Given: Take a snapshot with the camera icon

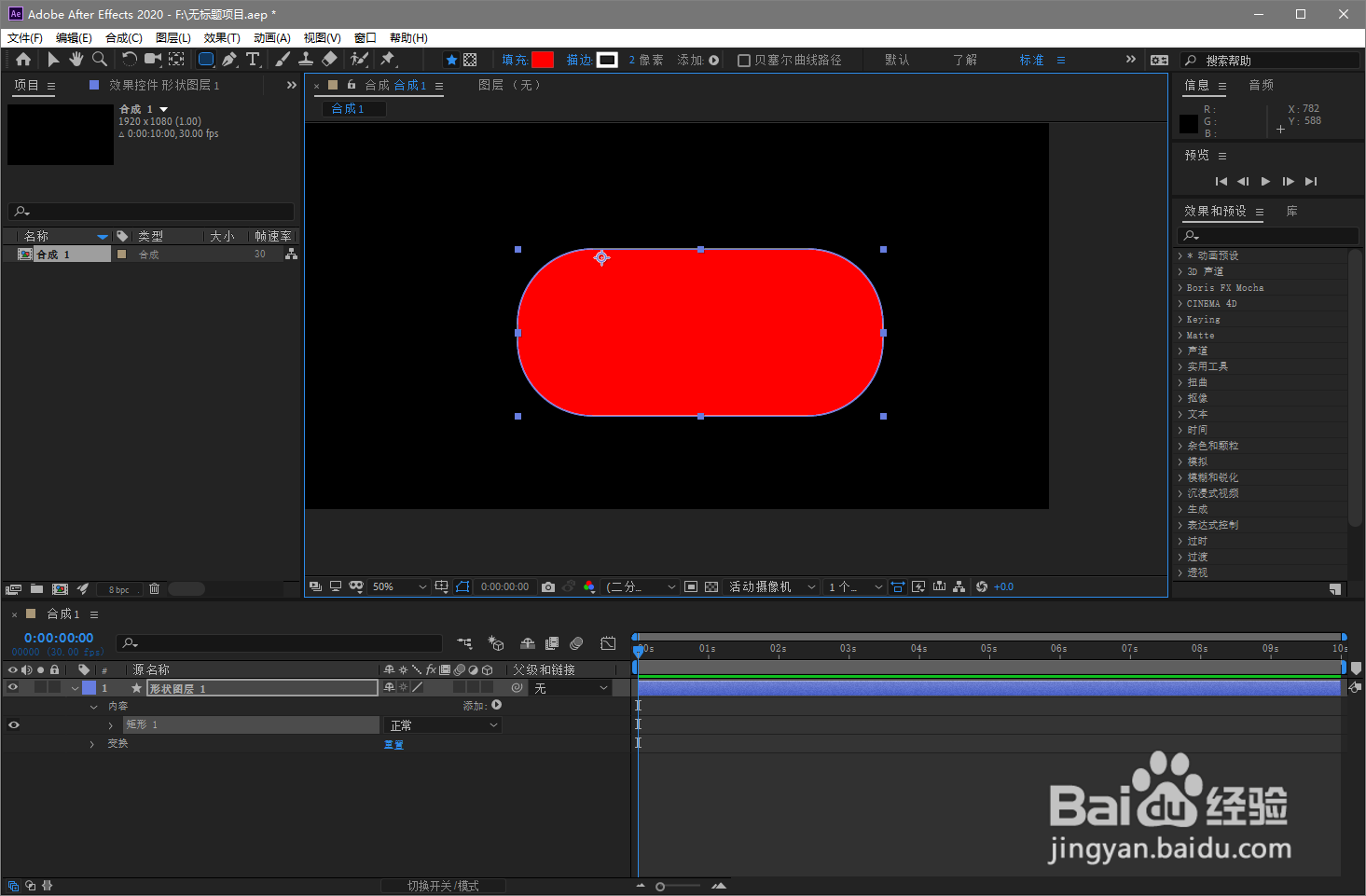Looking at the screenshot, I should [x=548, y=586].
